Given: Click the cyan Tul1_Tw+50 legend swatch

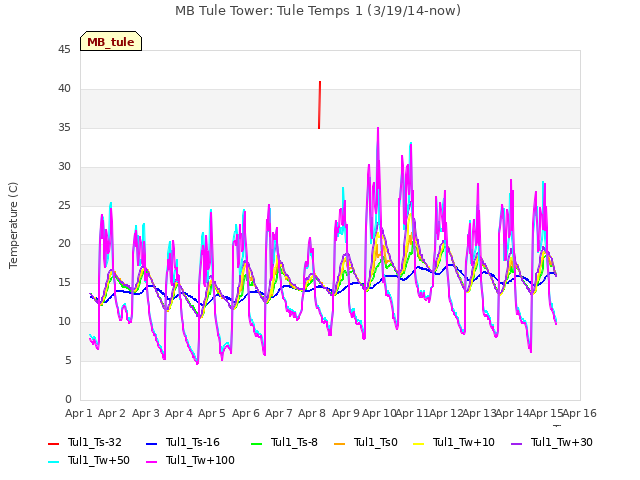Looking at the screenshot, I should tap(53, 461).
